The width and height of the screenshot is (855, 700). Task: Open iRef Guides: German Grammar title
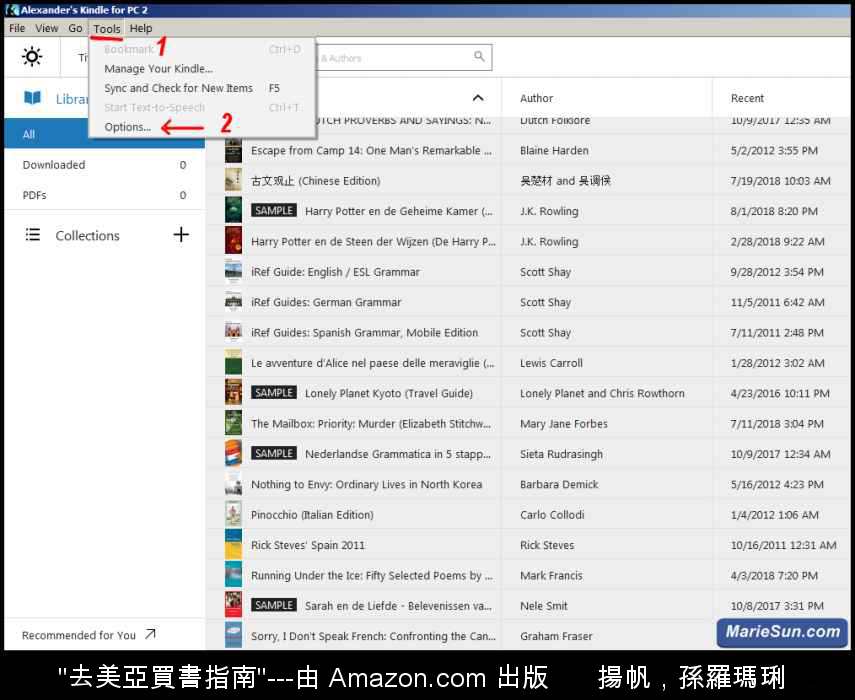click(326, 302)
